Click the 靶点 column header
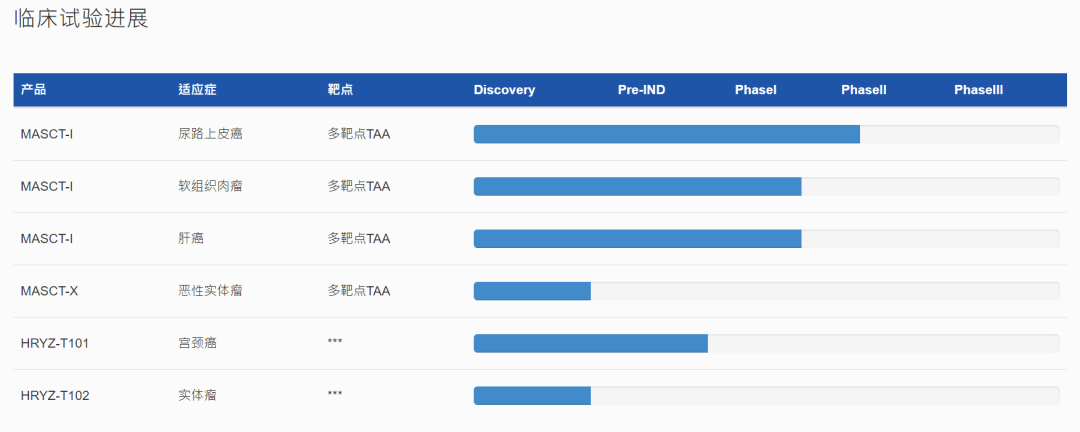The image size is (1080, 432). pos(340,90)
